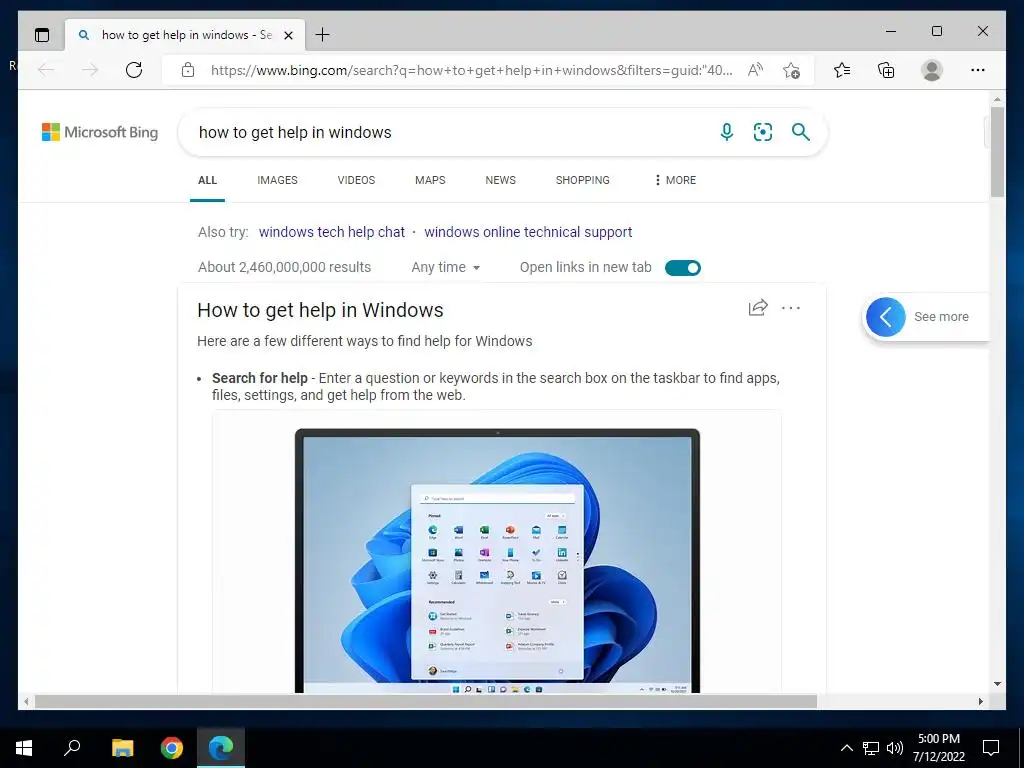Screen dimensions: 1024x768
Task: Click About 2,460,000,000 results text
Action: pos(284,268)
